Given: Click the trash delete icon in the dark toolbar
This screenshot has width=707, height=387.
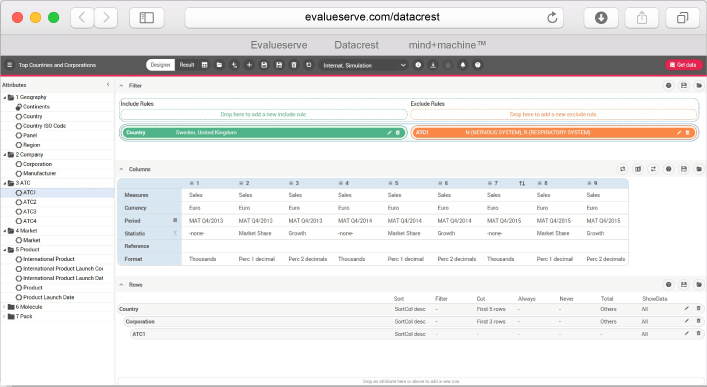Looking at the screenshot, I should (x=294, y=65).
